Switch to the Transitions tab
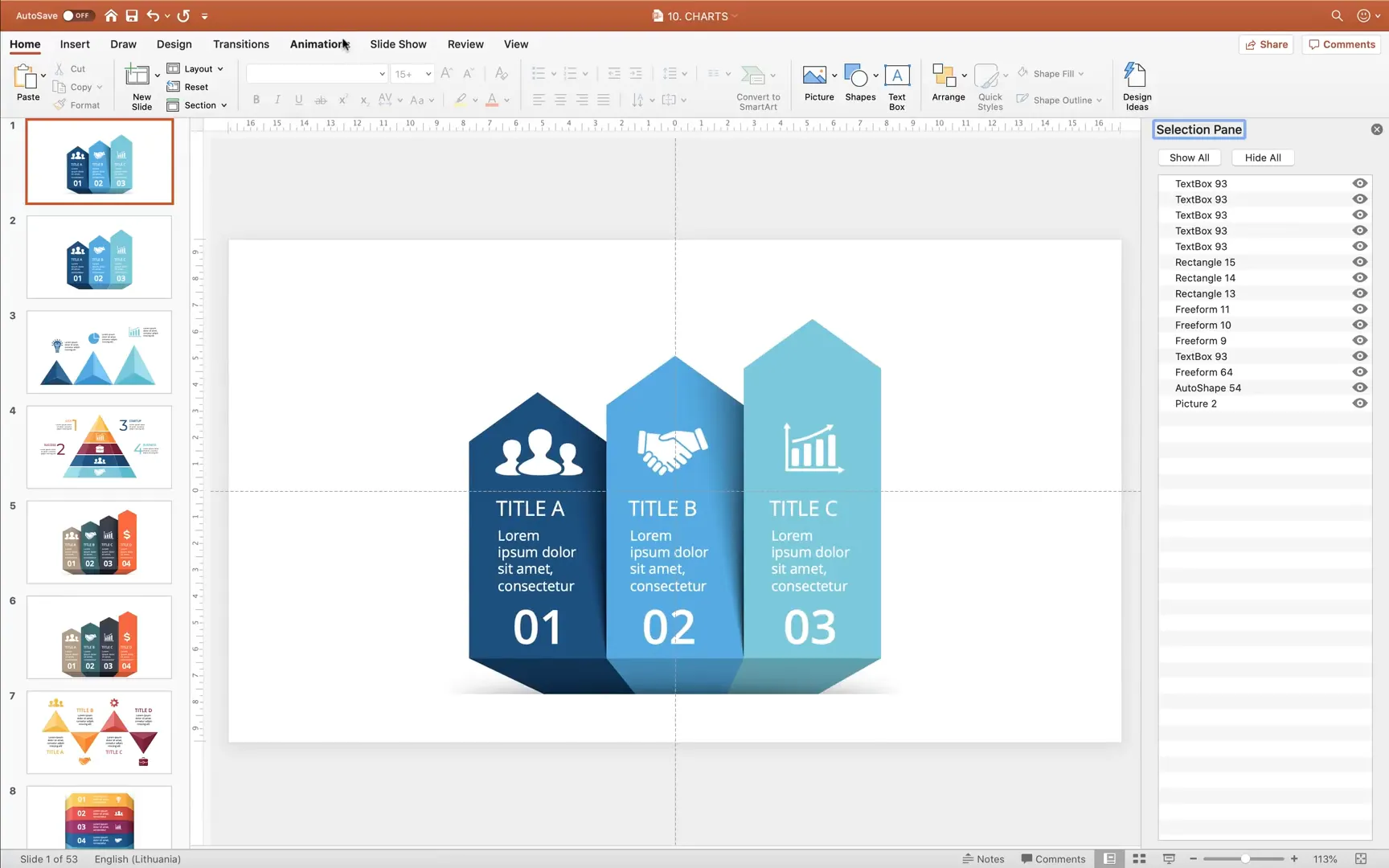The image size is (1389, 868). (x=241, y=44)
